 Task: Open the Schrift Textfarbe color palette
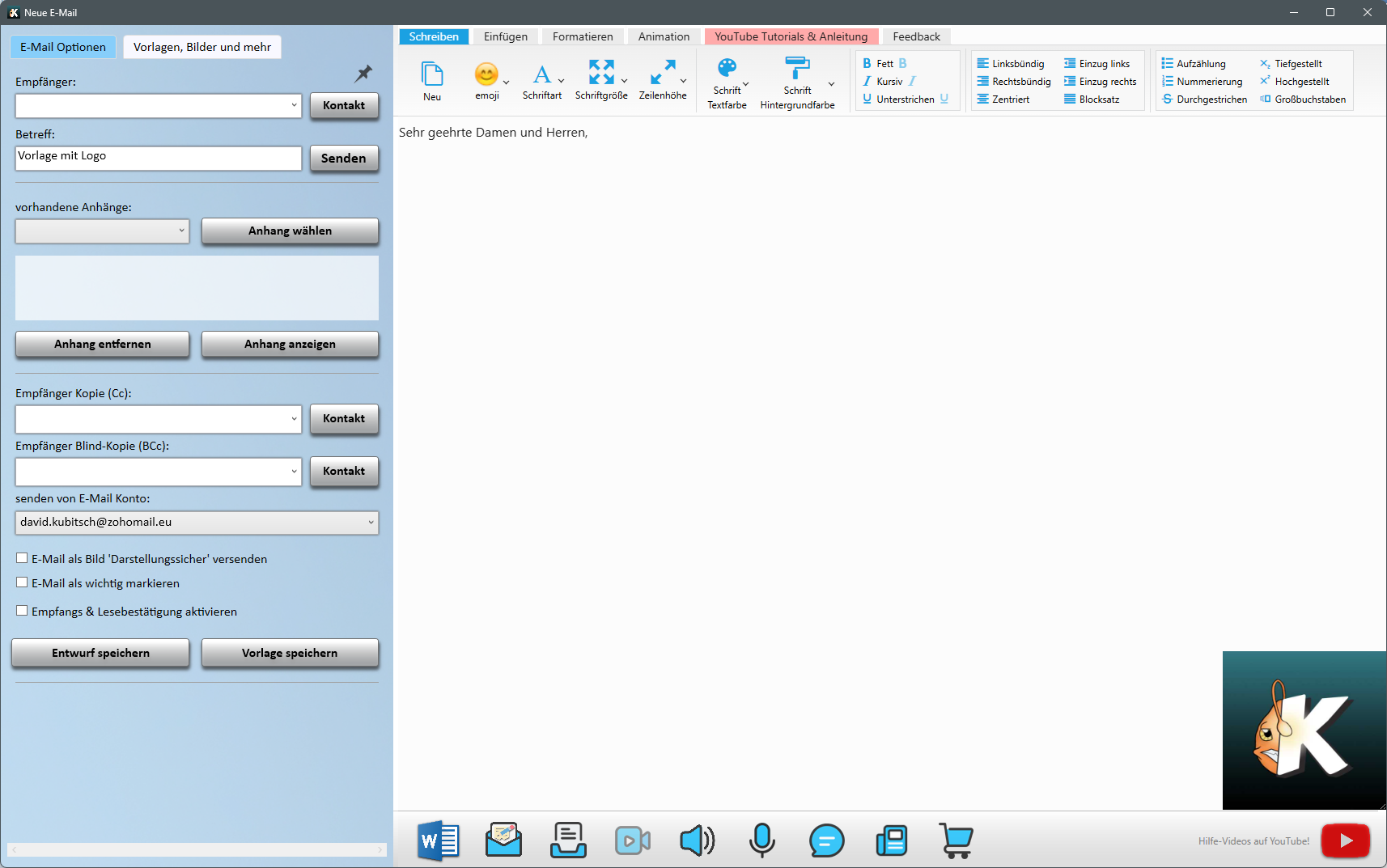coord(727,69)
